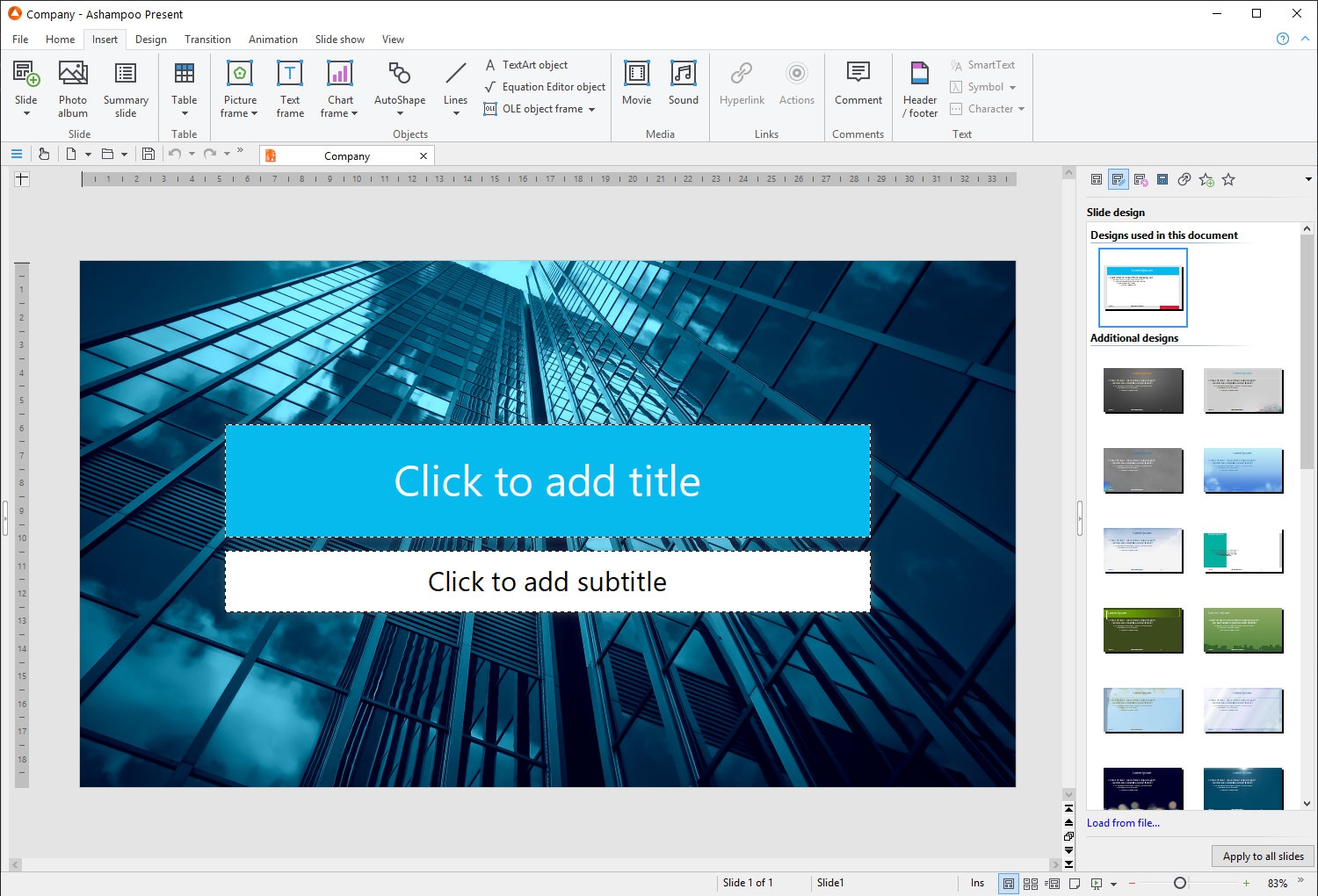Viewport: 1318px width, 896px height.
Task: Click the zoom slider handle
Action: (x=1180, y=883)
